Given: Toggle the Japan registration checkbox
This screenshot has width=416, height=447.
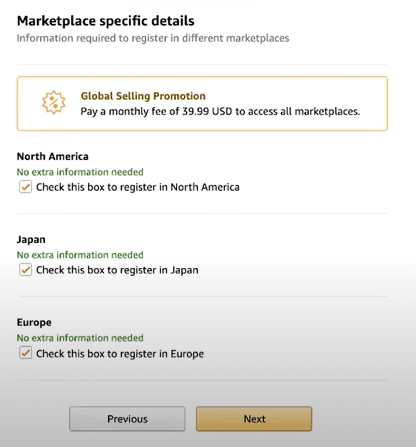Looking at the screenshot, I should click(x=25, y=270).
